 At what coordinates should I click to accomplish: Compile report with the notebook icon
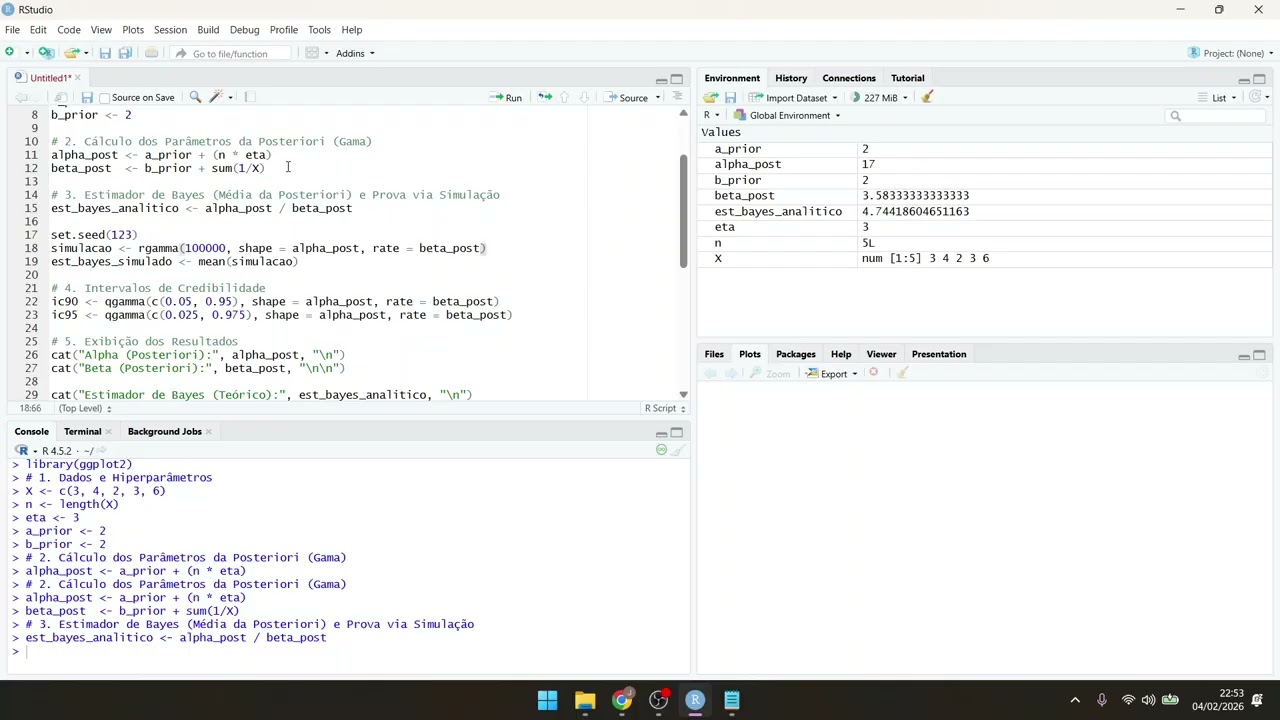[250, 97]
